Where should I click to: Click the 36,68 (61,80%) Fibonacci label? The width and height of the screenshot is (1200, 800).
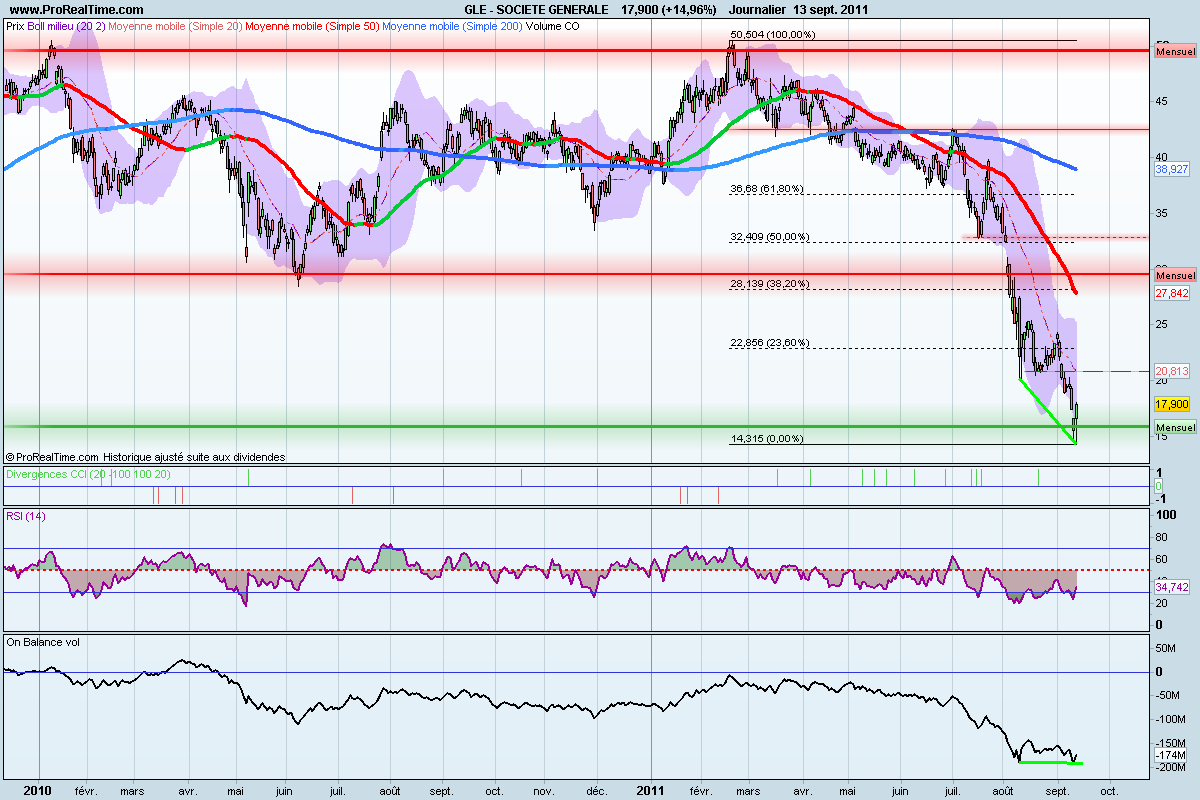point(767,188)
